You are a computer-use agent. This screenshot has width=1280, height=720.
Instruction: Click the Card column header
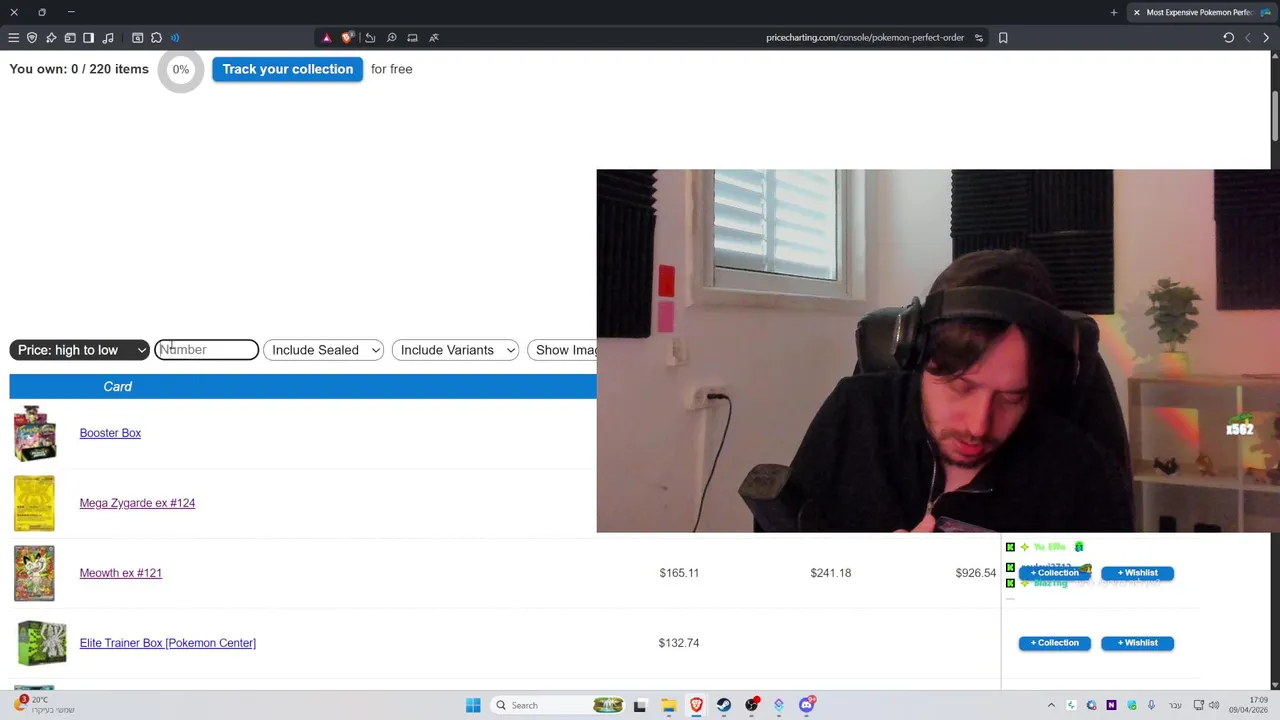tap(118, 386)
